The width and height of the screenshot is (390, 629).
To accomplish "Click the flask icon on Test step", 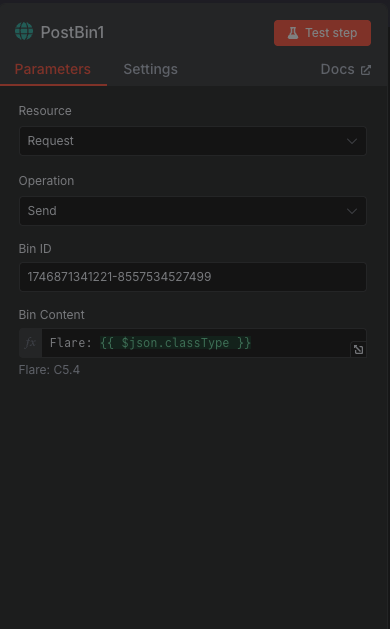I will coord(293,33).
